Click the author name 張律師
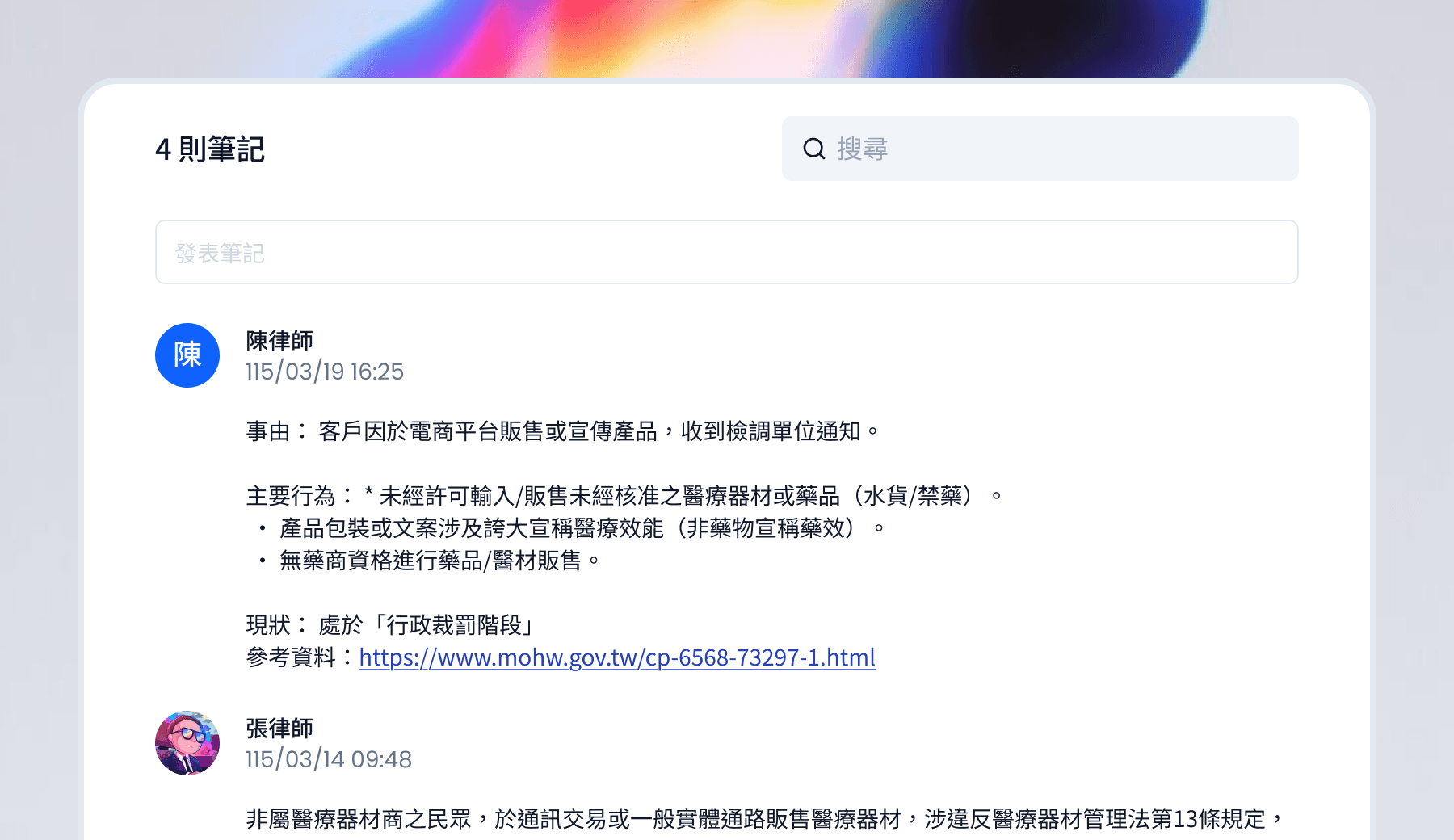The height and width of the screenshot is (840, 1454). tap(279, 729)
